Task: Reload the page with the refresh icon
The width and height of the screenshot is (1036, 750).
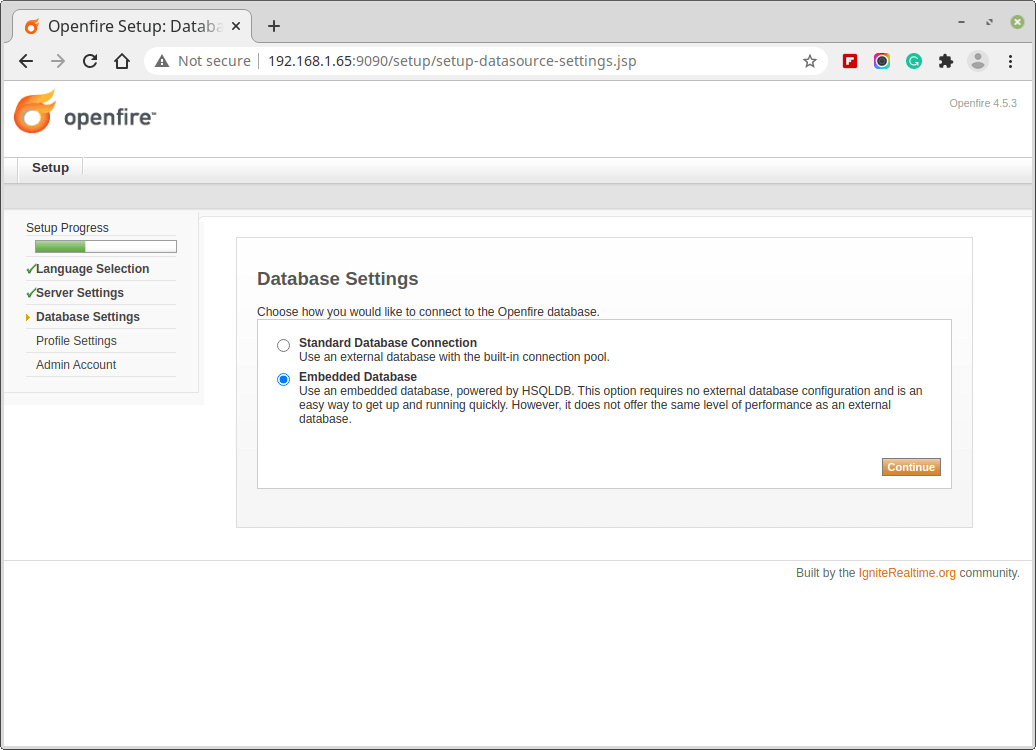Action: click(90, 61)
